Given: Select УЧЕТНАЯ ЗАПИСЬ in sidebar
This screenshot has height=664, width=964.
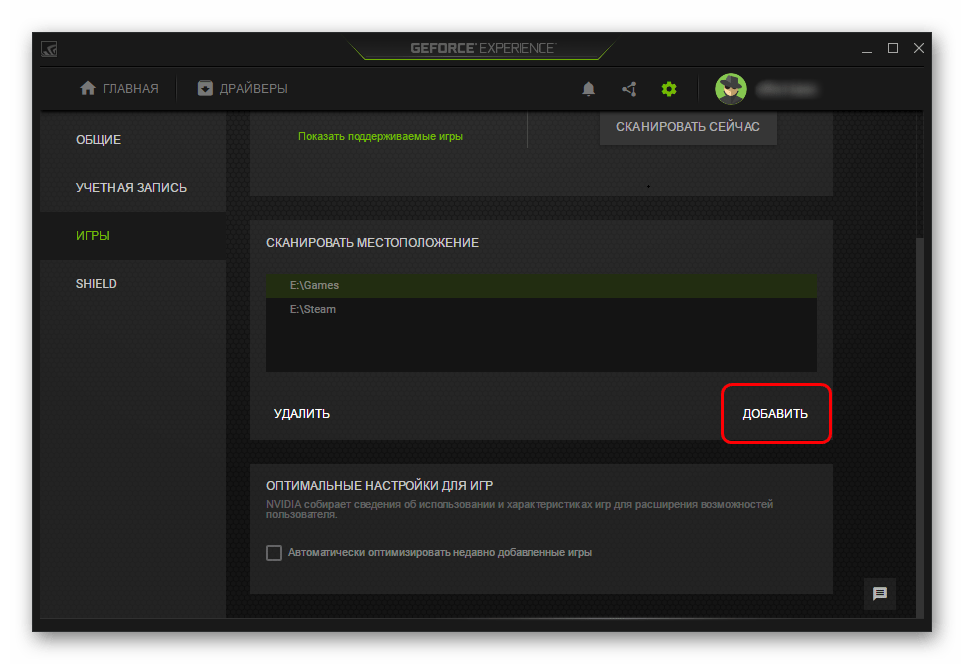Looking at the screenshot, I should pos(133,188).
